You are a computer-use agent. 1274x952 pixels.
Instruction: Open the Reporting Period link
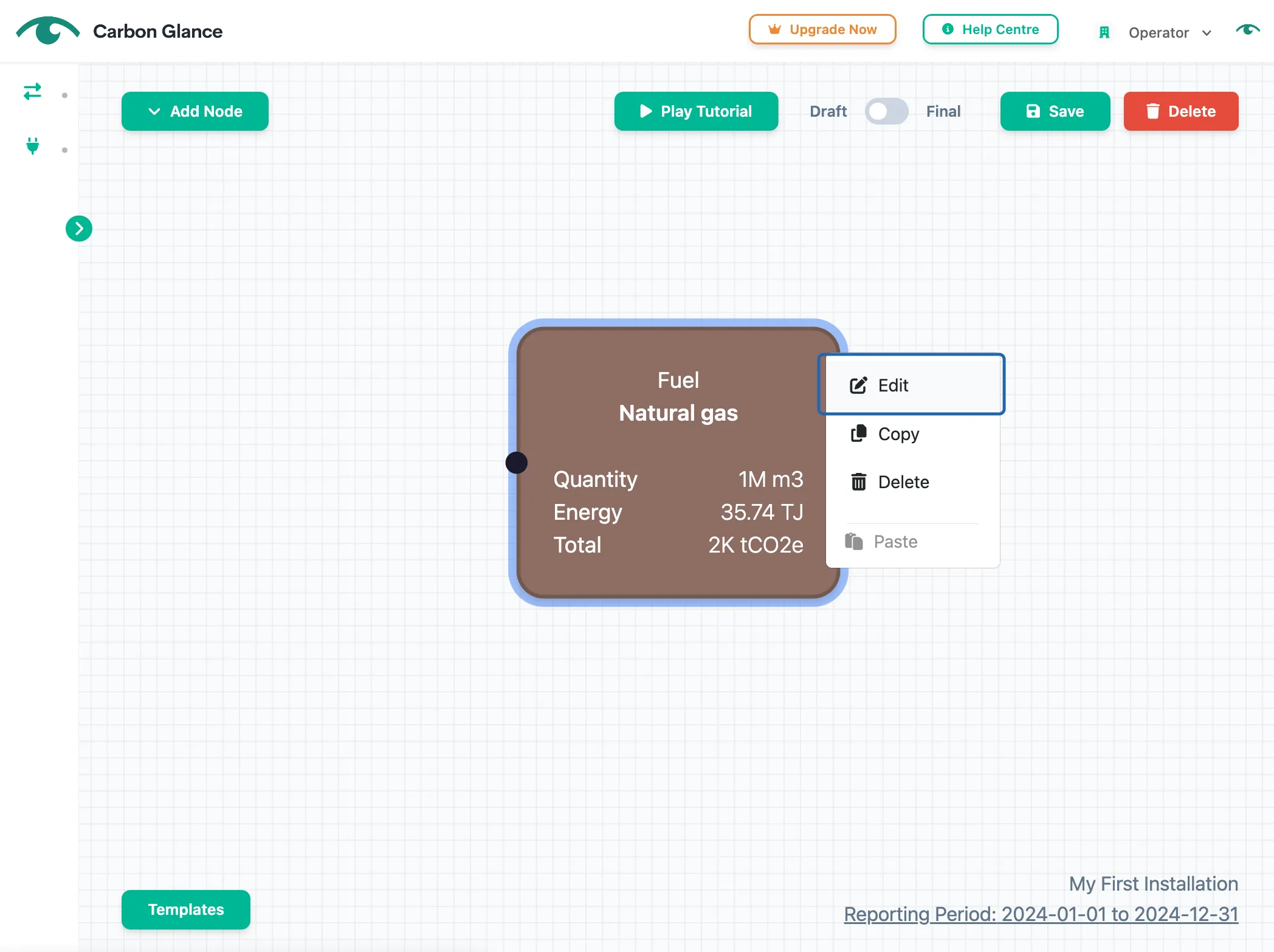click(1041, 914)
